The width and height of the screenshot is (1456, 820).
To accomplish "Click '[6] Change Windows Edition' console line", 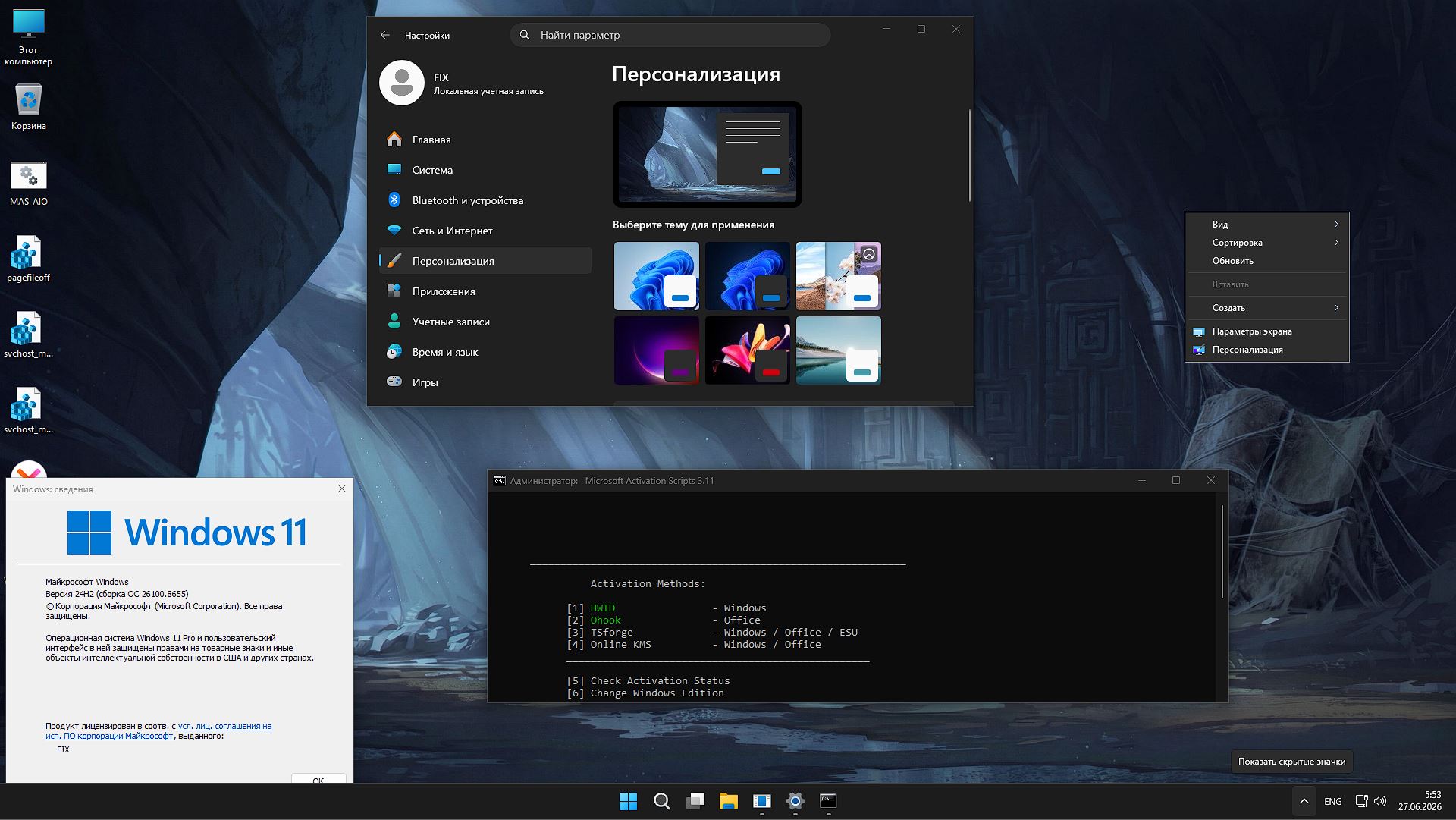I will pos(645,693).
